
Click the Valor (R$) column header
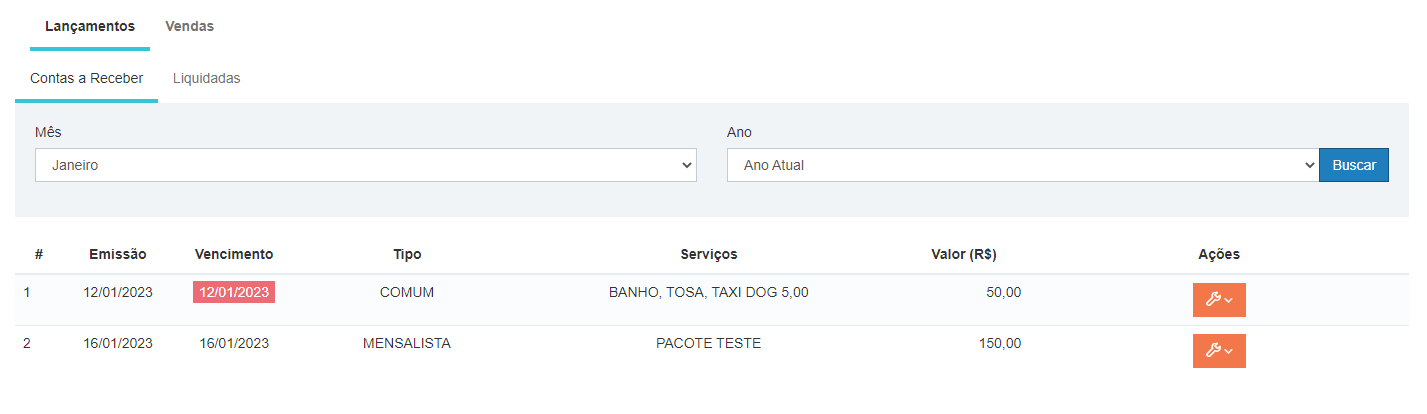(x=963, y=254)
